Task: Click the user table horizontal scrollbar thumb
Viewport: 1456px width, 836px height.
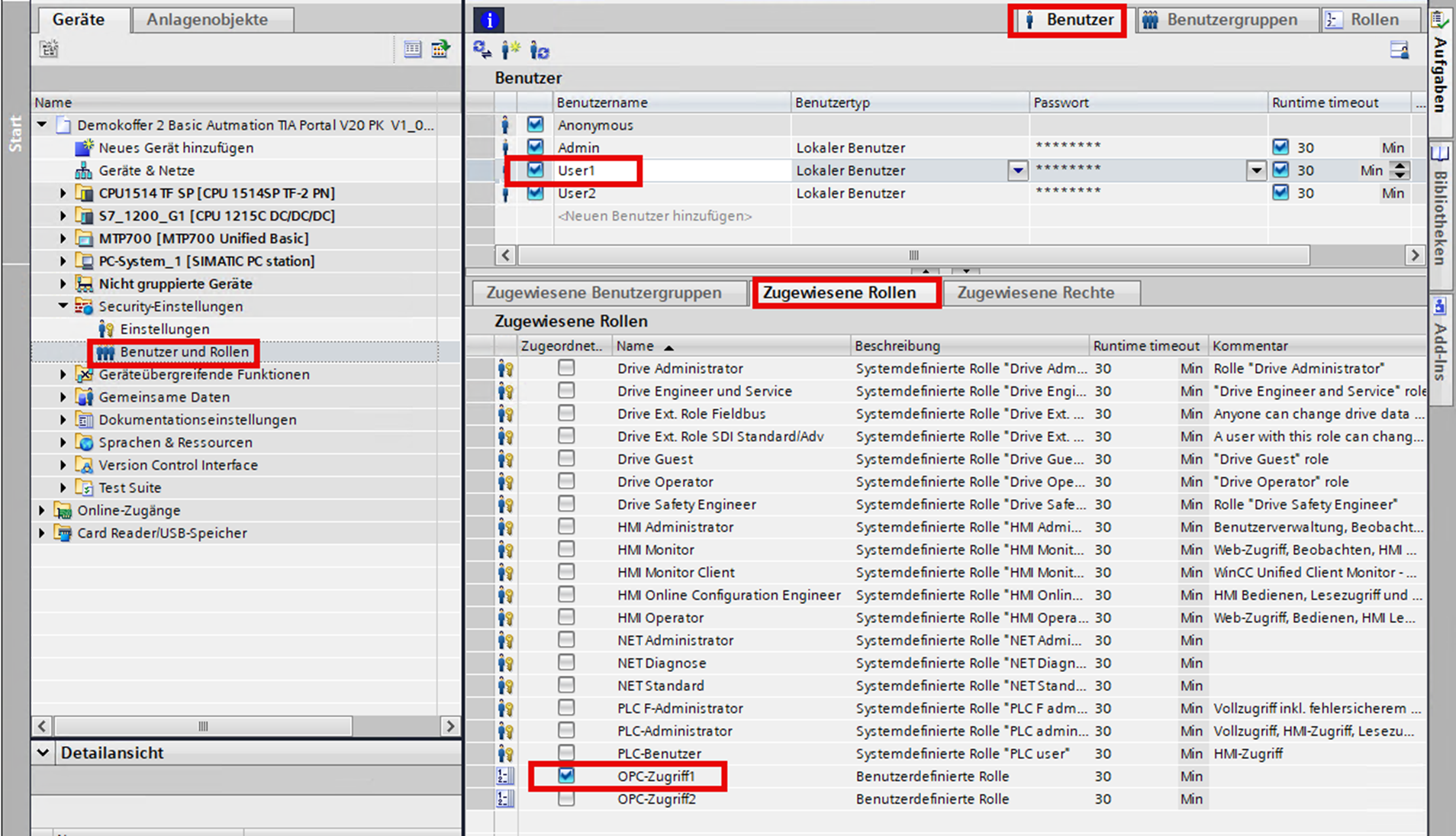Action: tap(914, 255)
